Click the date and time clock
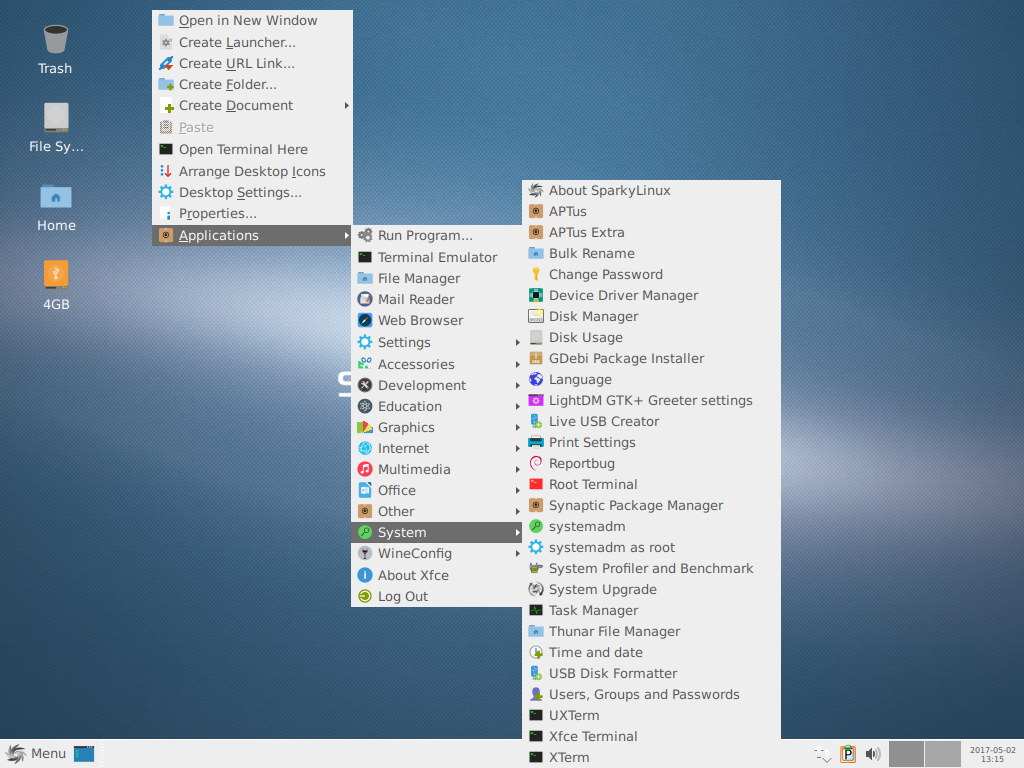1024x768 pixels. click(992, 754)
